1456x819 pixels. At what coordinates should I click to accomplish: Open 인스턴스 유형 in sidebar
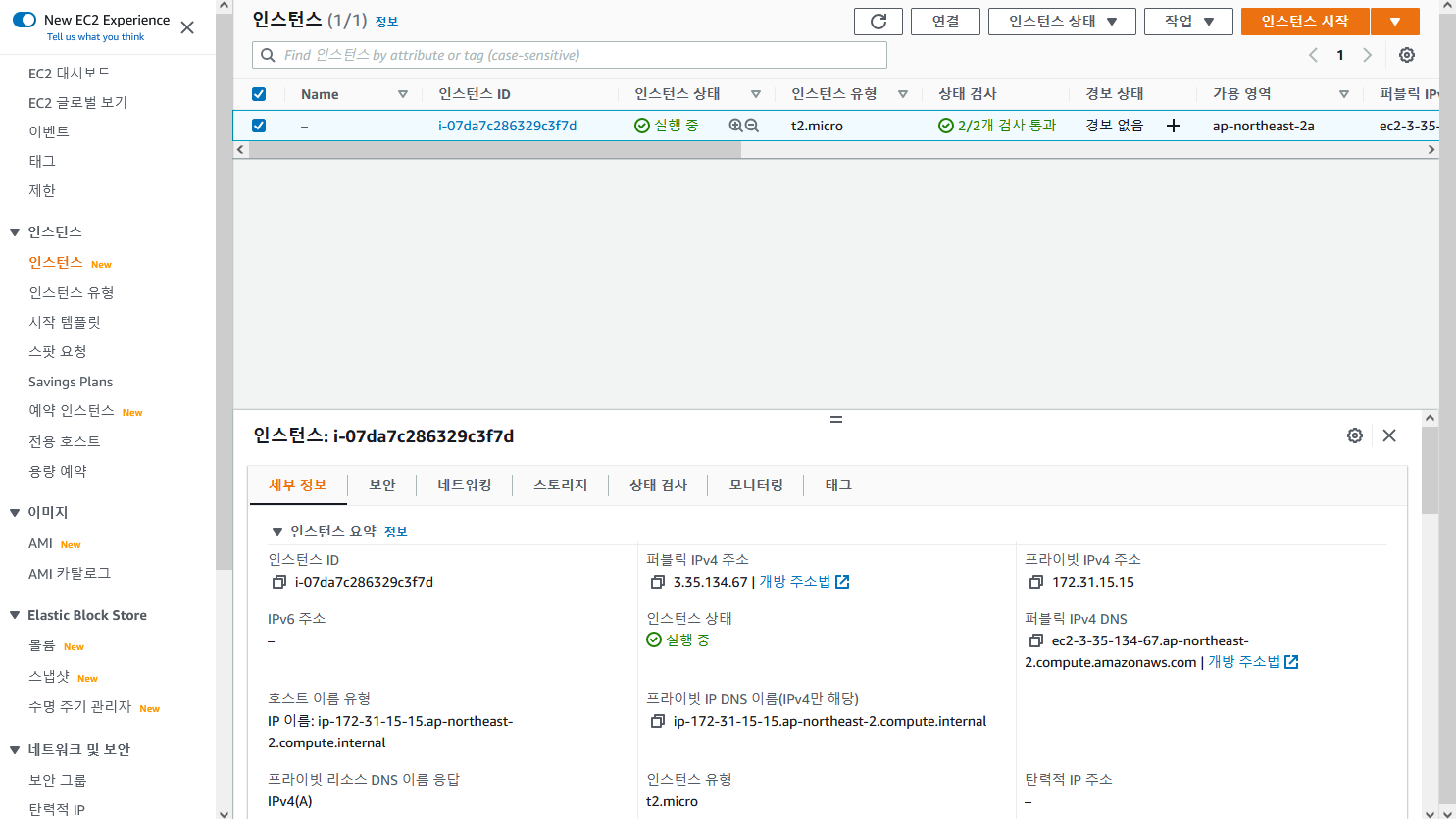coord(72,293)
